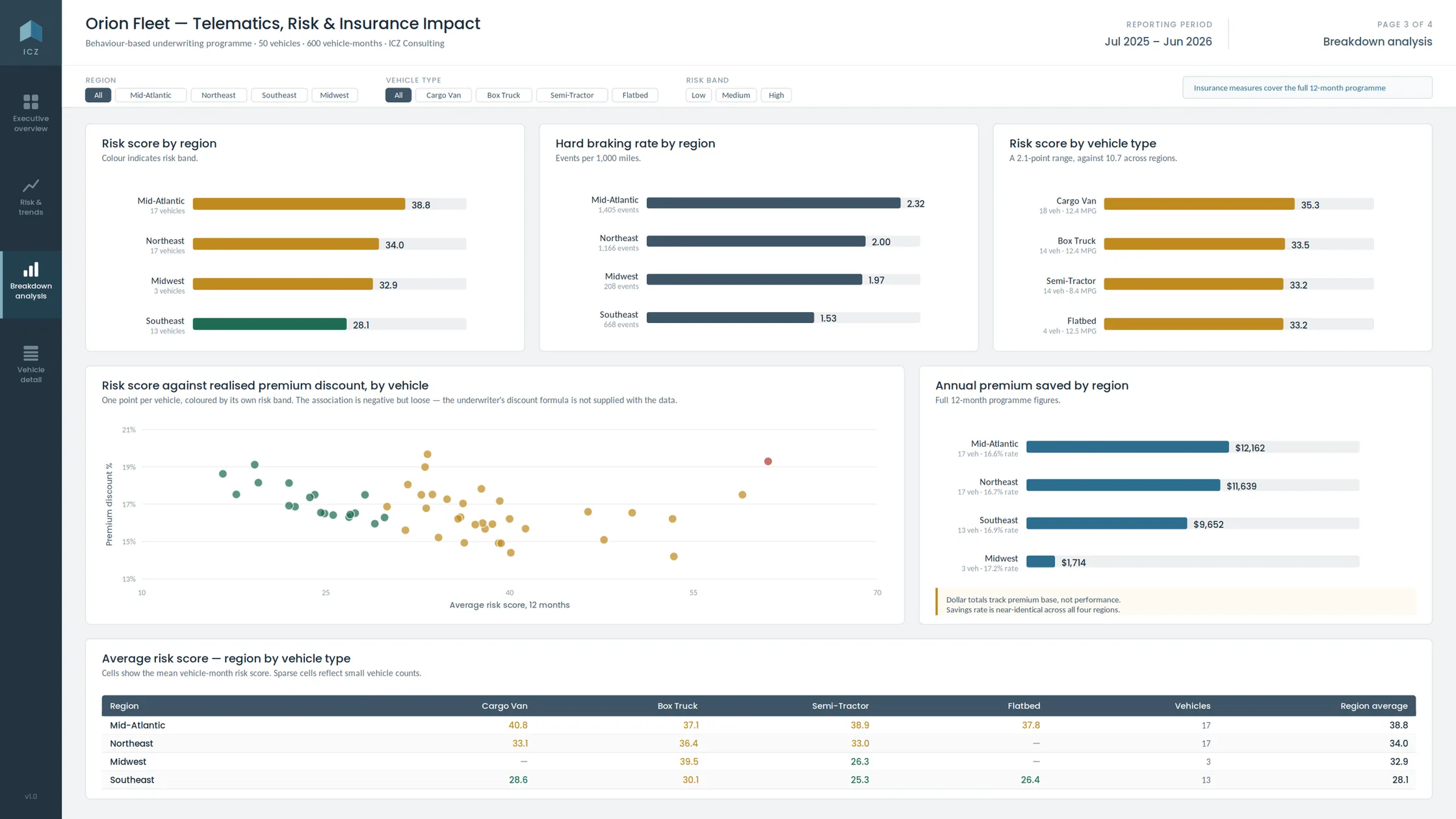Screen dimensions: 1456x819
Task: Click the Southeast 1.53 braking value
Action: point(828,318)
